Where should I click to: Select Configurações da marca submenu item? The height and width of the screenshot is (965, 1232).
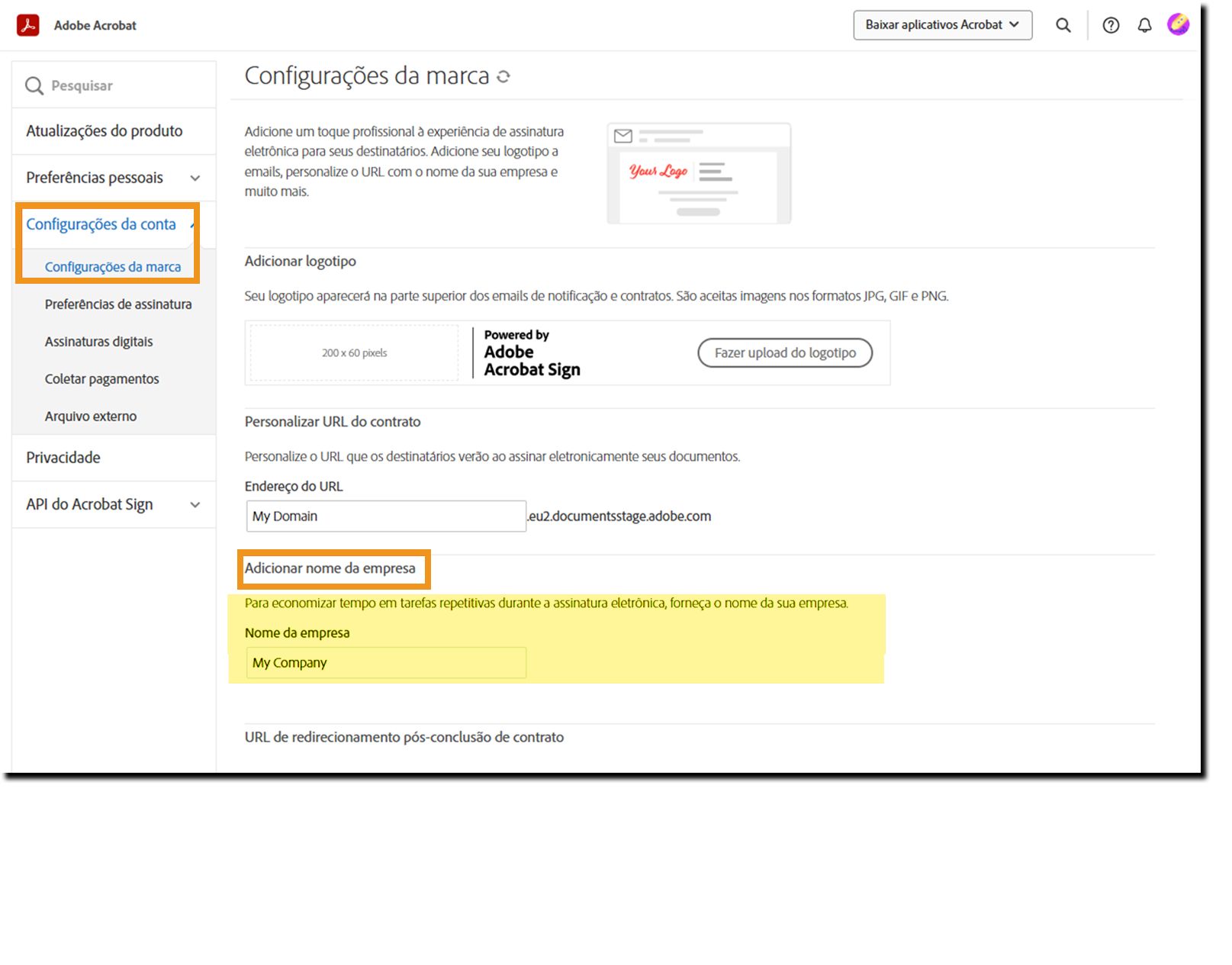pos(113,267)
